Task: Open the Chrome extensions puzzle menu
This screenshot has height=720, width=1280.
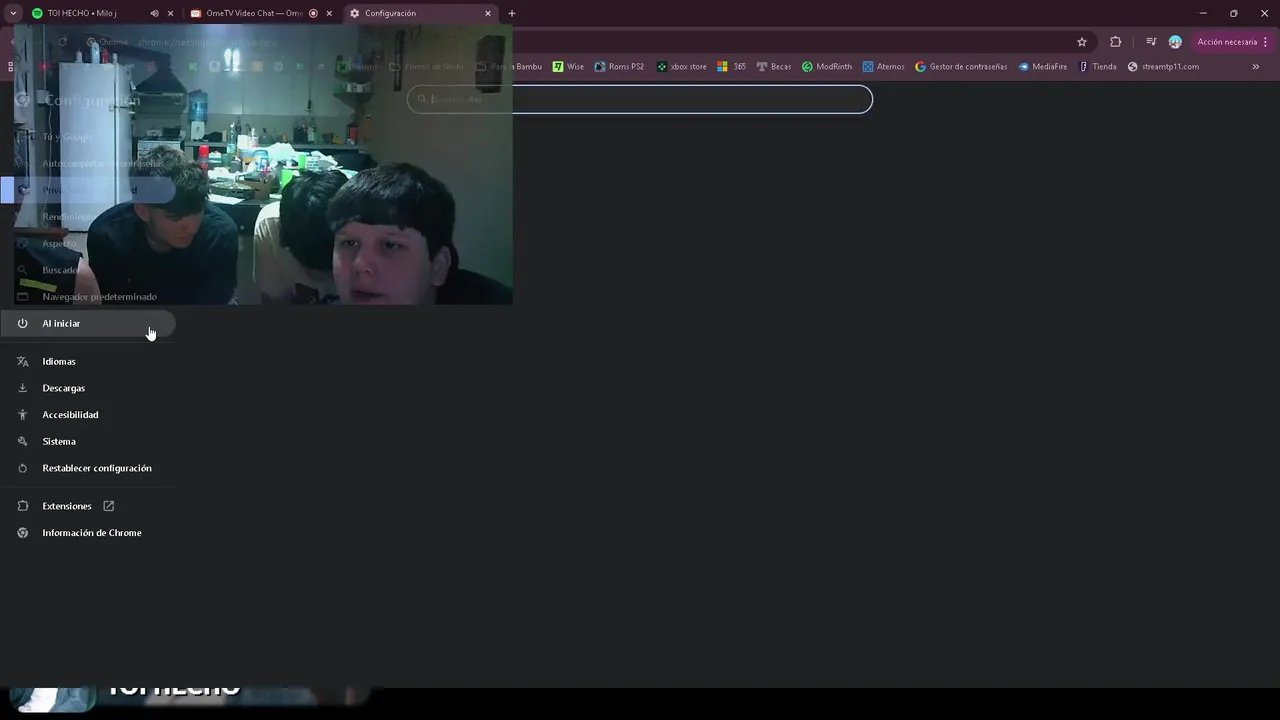Action: (x=1116, y=42)
